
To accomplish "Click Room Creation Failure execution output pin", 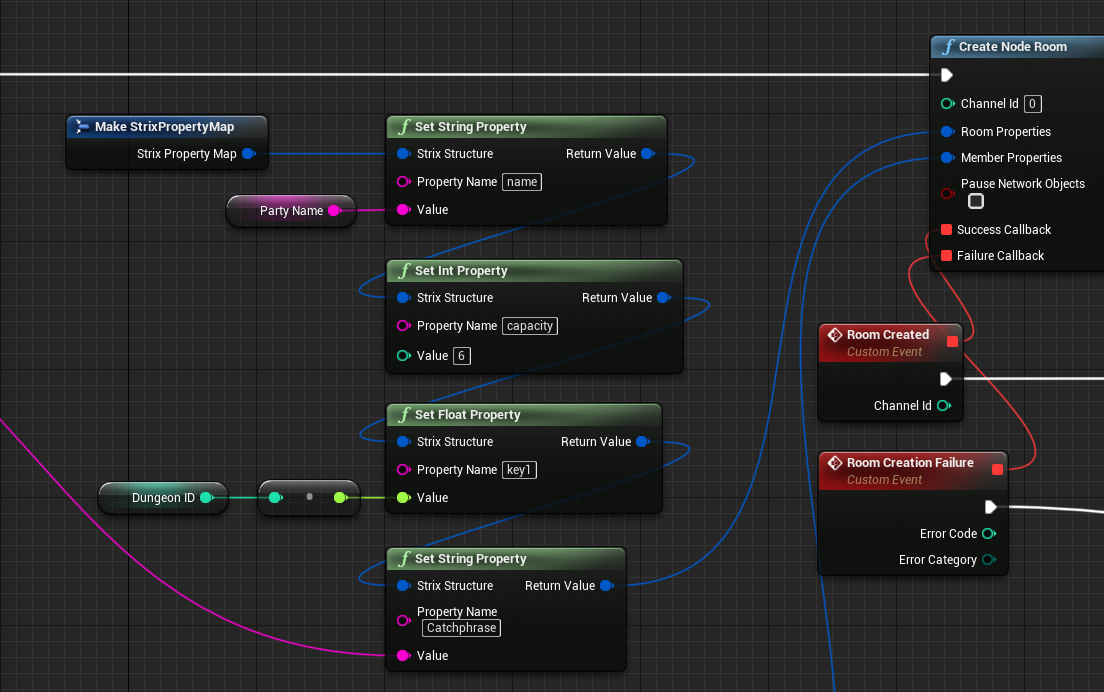I will pos(991,507).
